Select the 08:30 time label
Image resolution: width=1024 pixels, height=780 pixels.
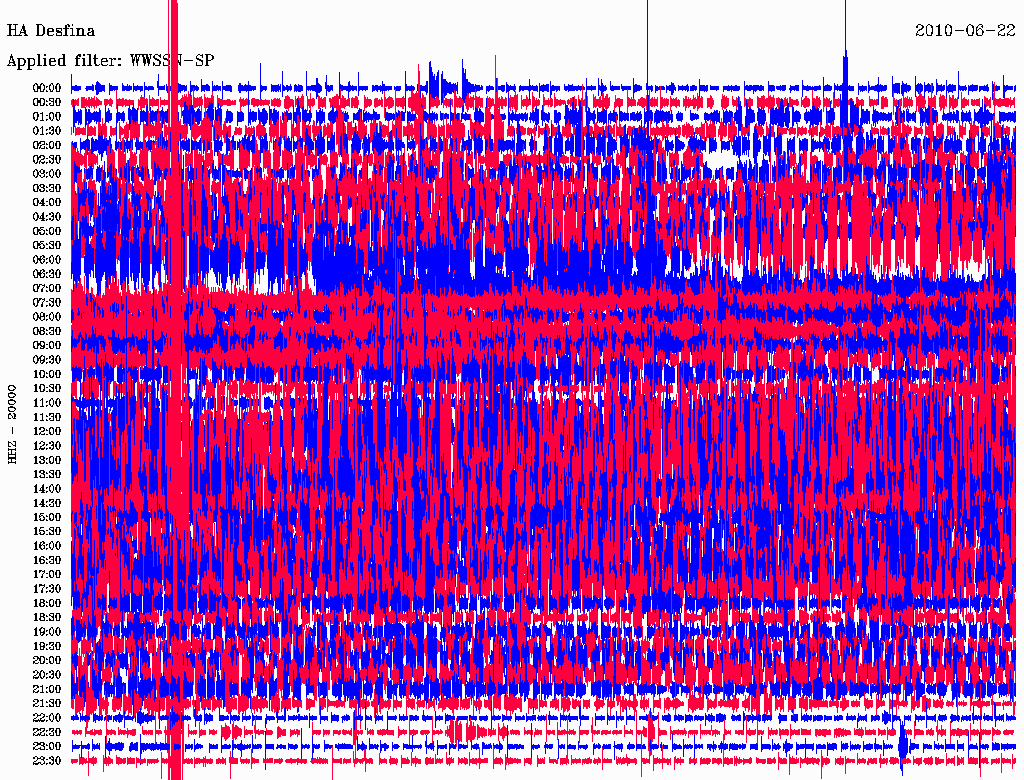47,331
